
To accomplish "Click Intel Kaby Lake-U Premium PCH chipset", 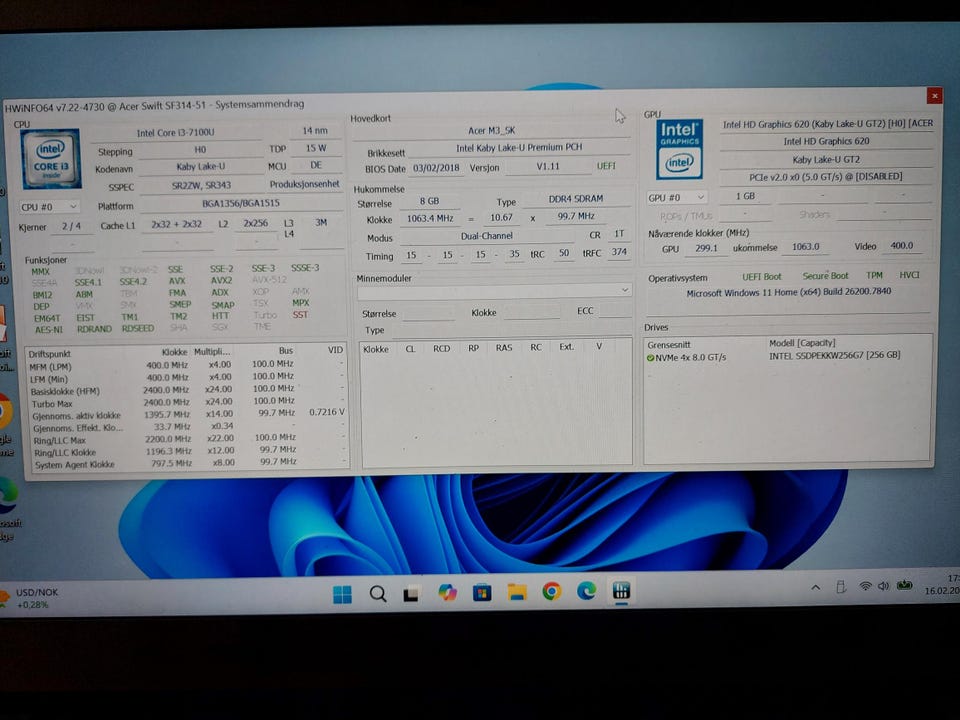I will (x=519, y=148).
